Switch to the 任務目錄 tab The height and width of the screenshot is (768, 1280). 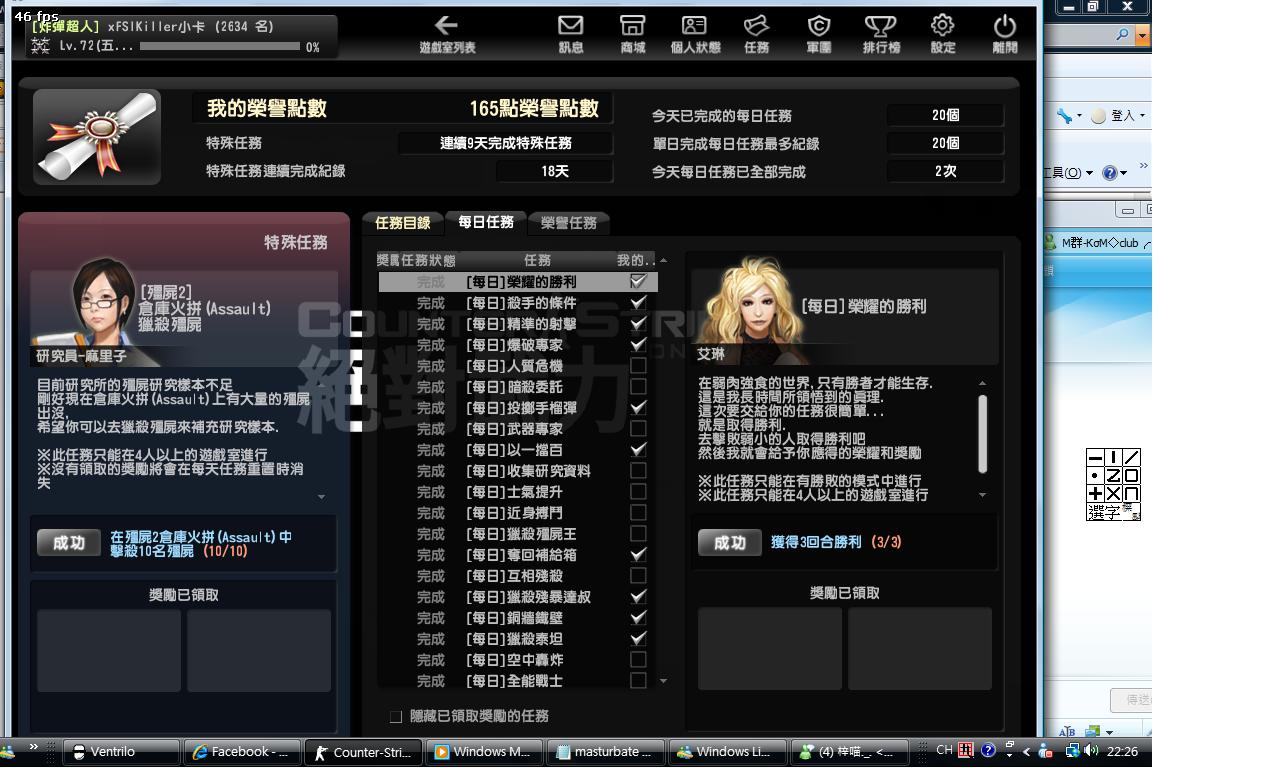[x=402, y=223]
